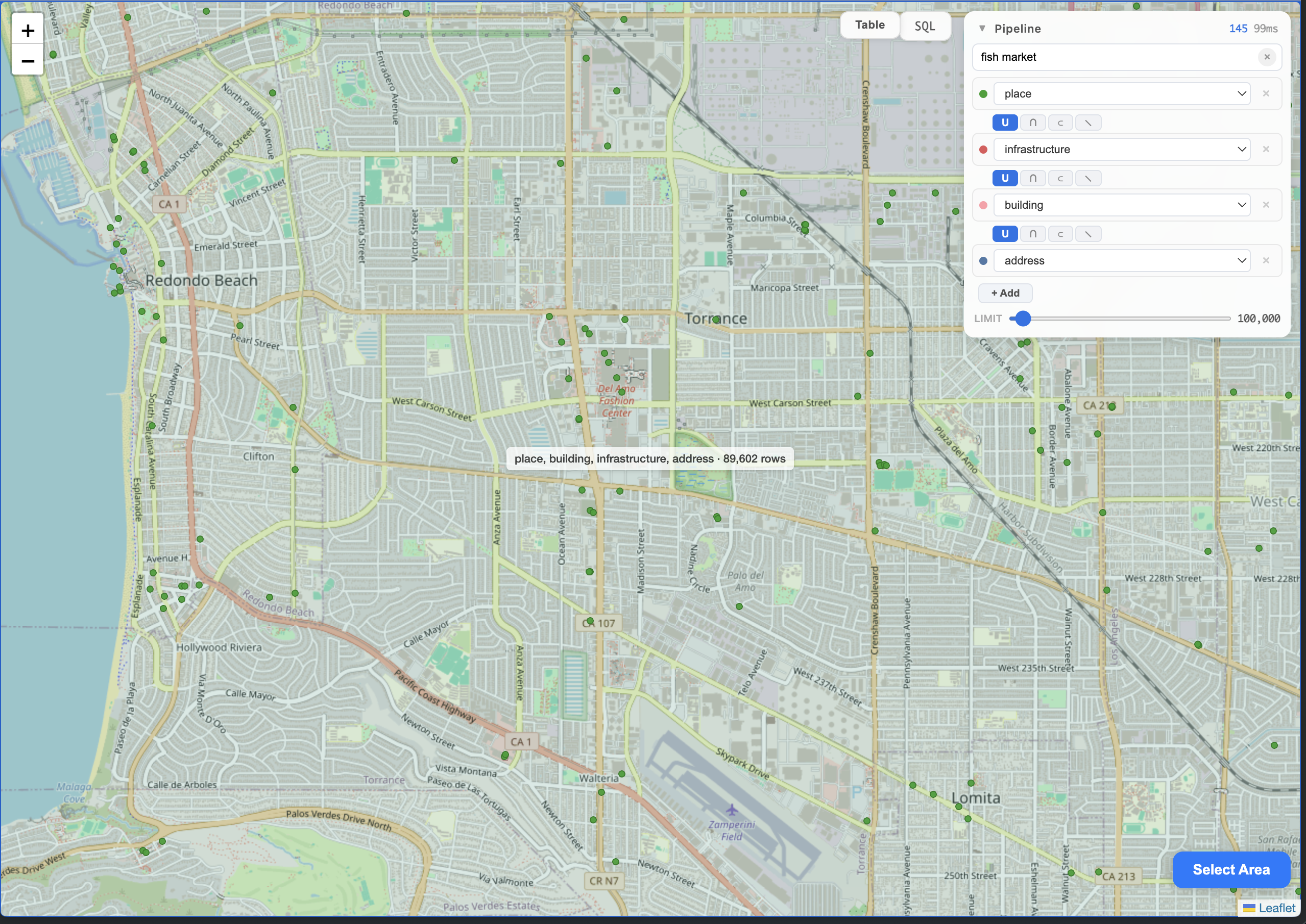Switch to the SQL view
Image resolution: width=1306 pixels, height=924 pixels.
tap(925, 25)
